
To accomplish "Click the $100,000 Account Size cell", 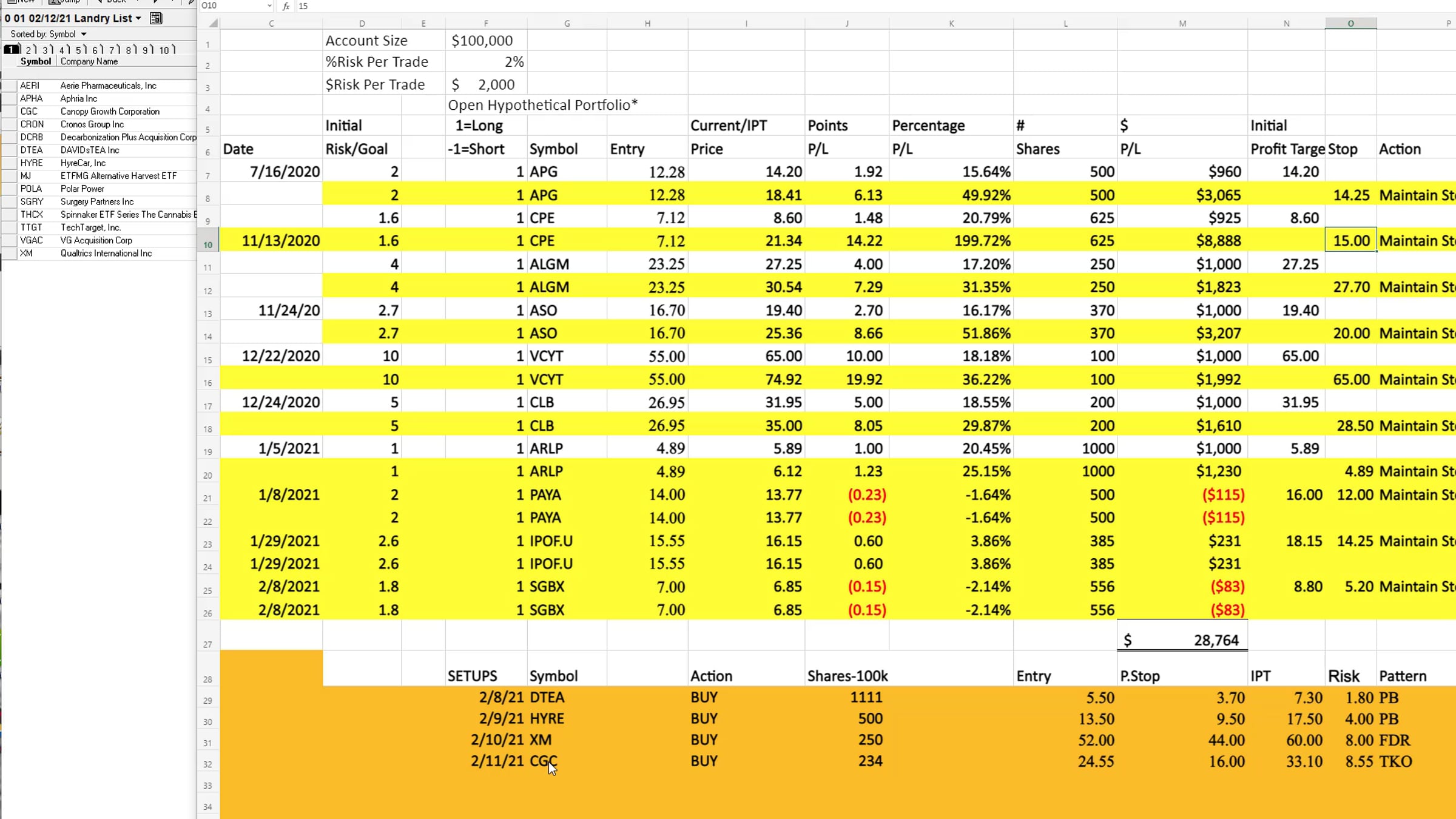I will (486, 41).
